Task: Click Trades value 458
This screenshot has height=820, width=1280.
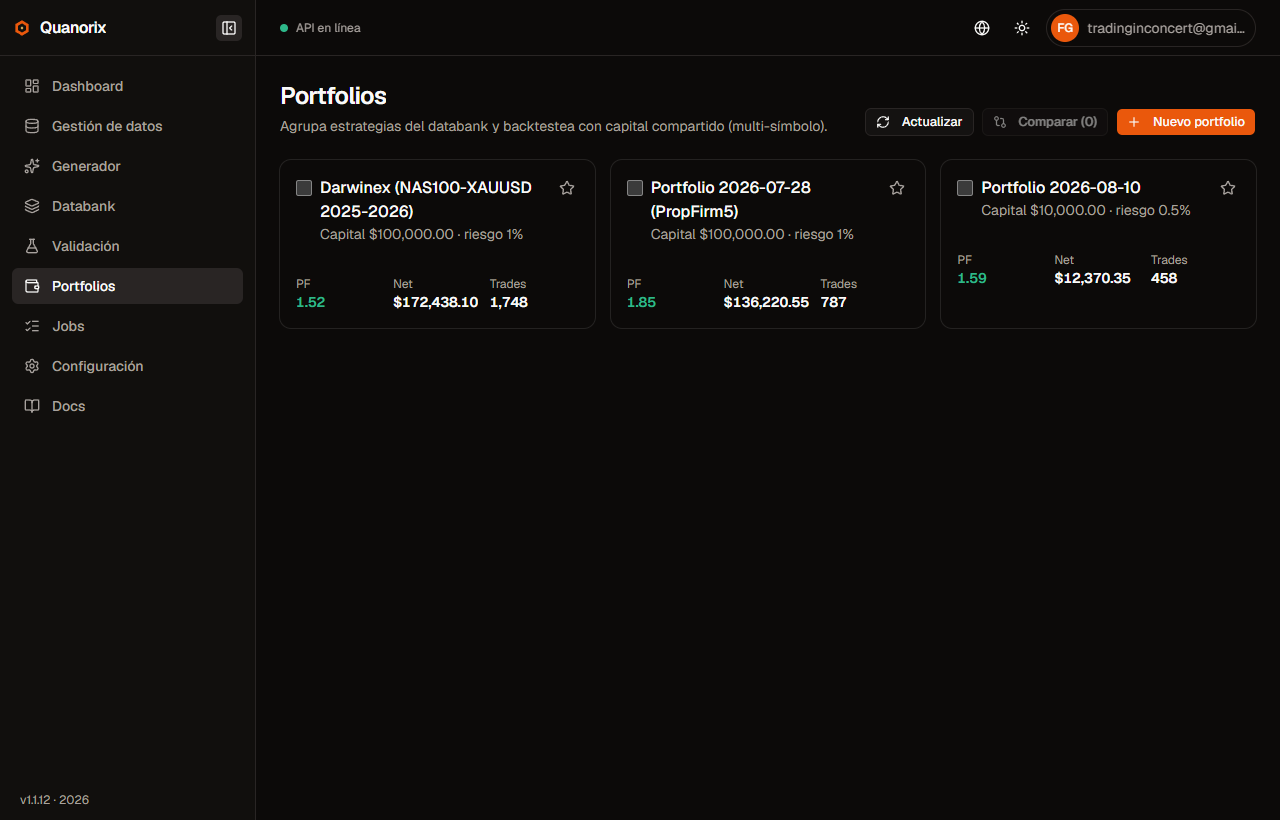Action: point(1164,278)
